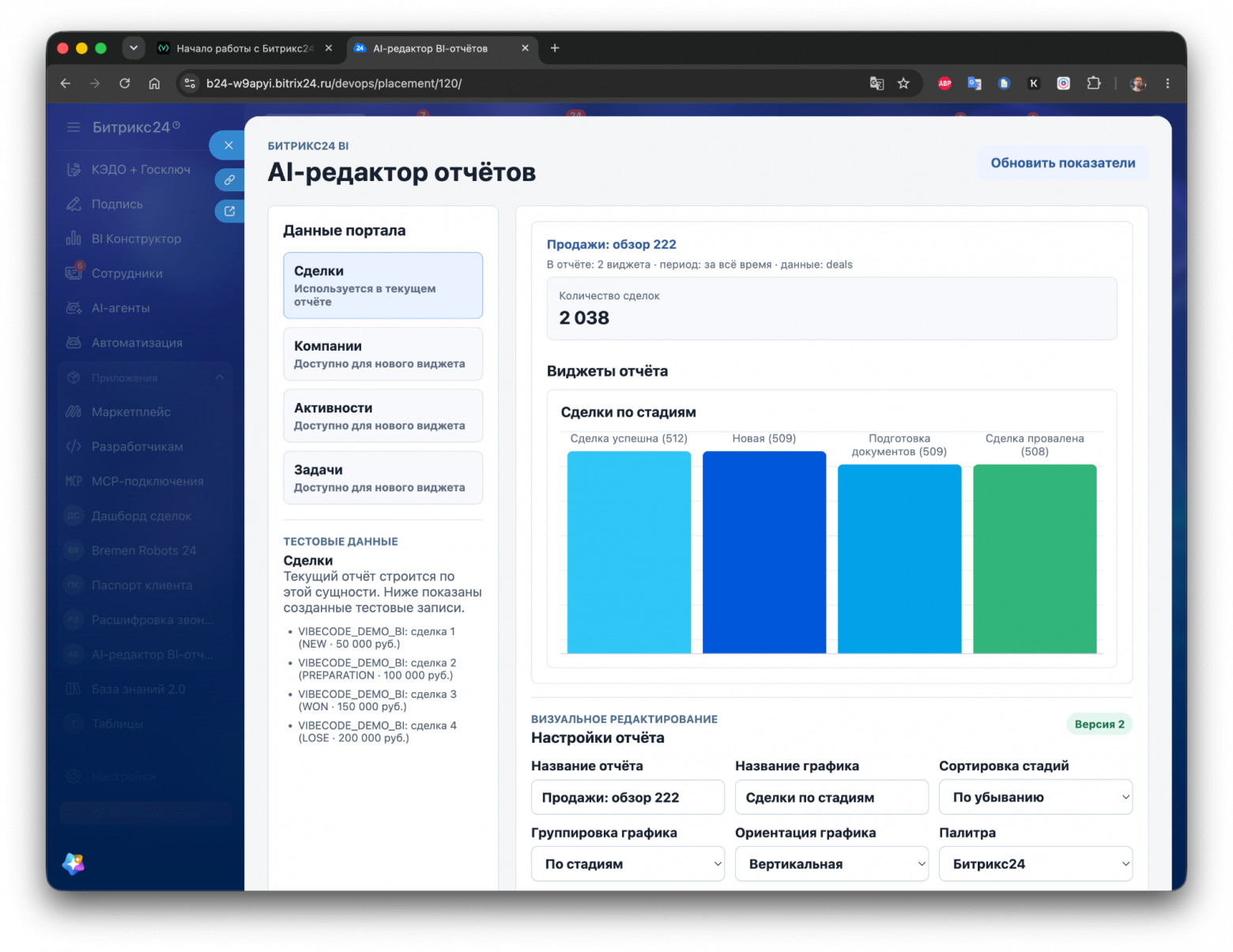Screen dimensions: 1233x952
Task: Select the Сделки data card
Action: (383, 285)
